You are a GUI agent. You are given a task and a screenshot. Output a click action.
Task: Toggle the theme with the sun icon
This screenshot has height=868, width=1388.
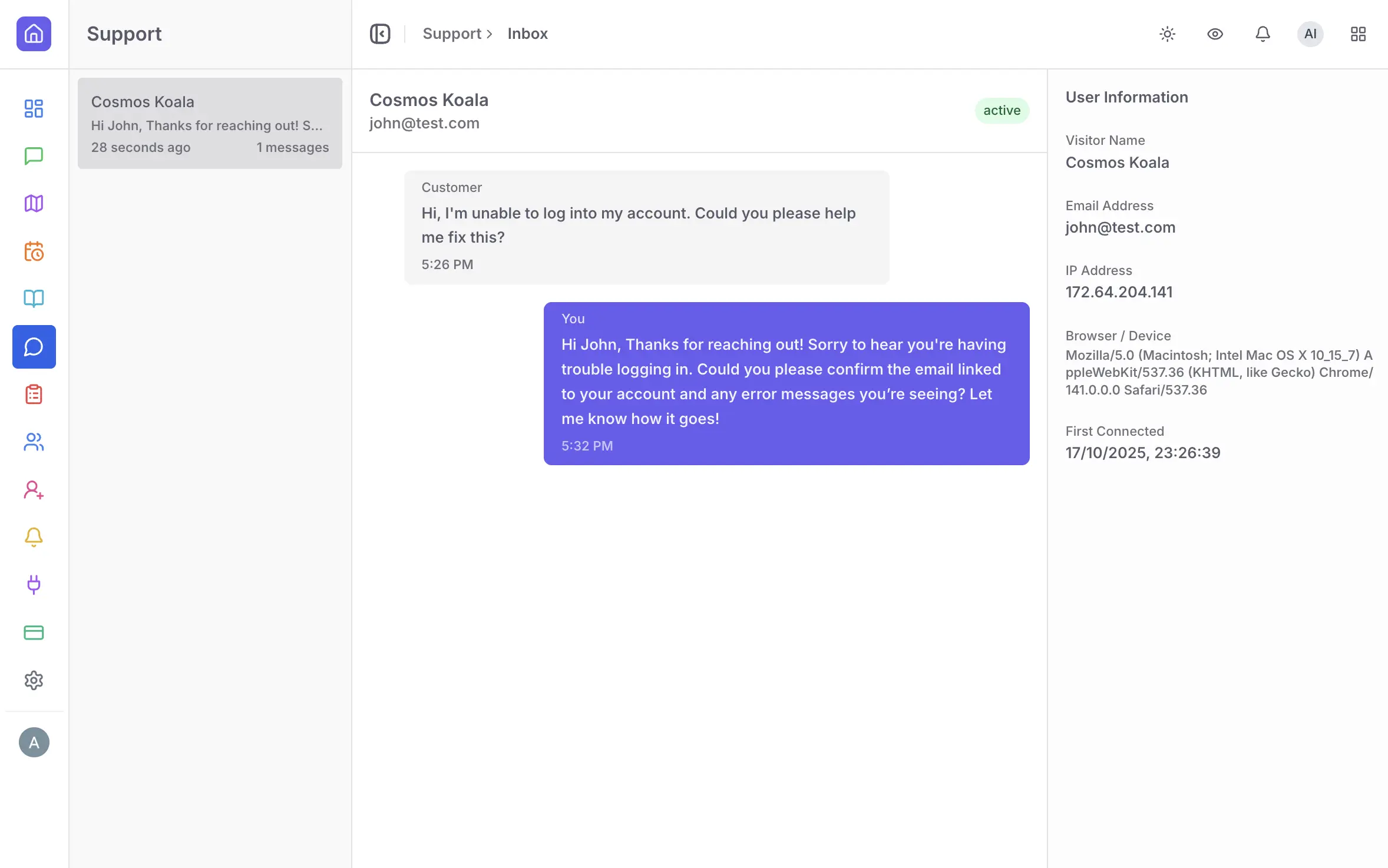(1167, 34)
